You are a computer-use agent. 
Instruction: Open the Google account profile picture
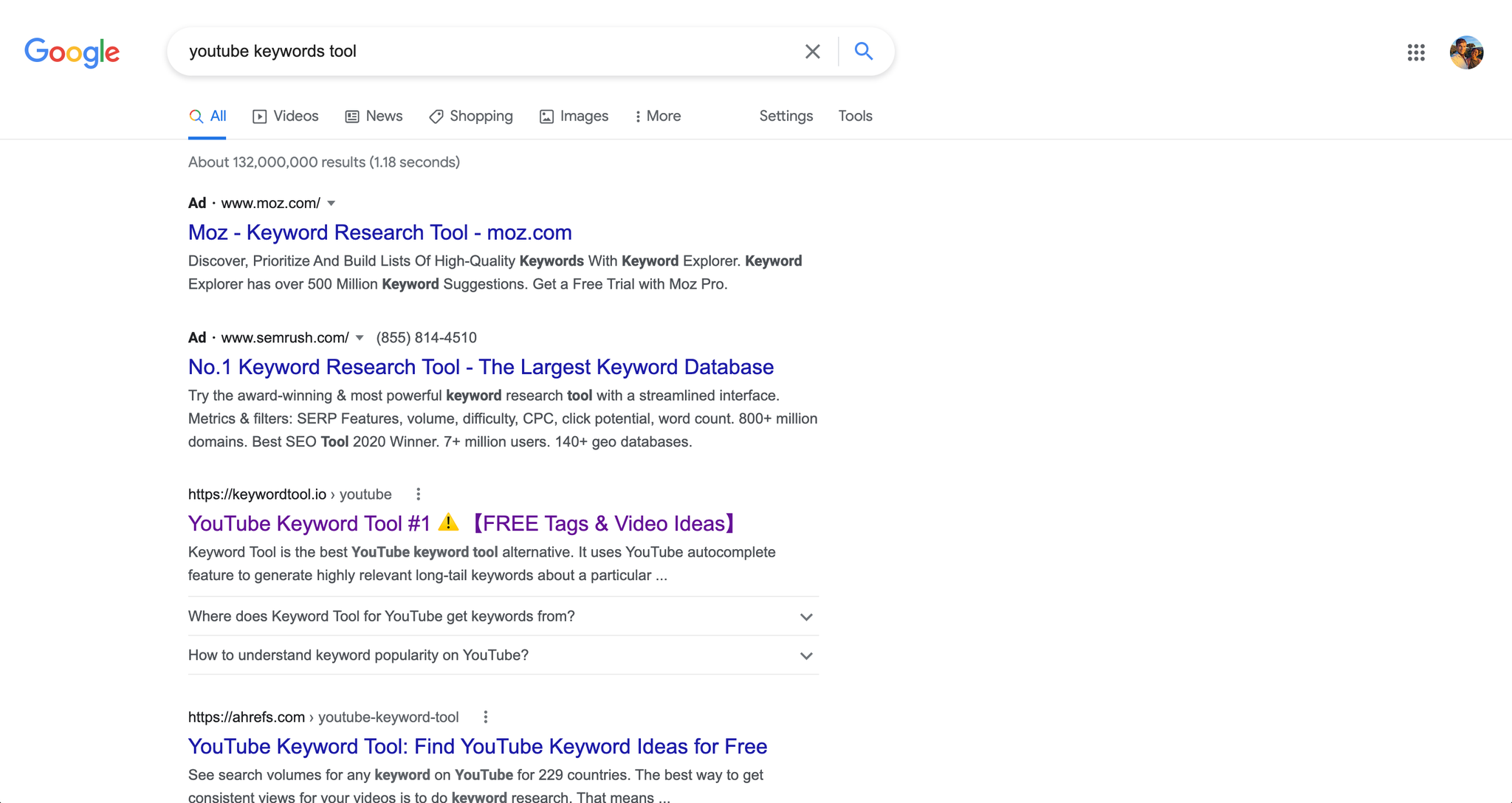(1466, 52)
